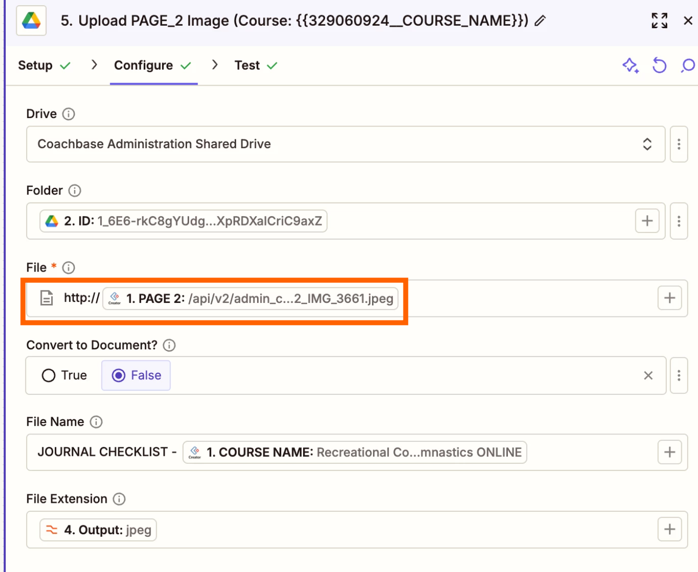
Task: Click plus button in the File Name field
Action: coord(669,452)
